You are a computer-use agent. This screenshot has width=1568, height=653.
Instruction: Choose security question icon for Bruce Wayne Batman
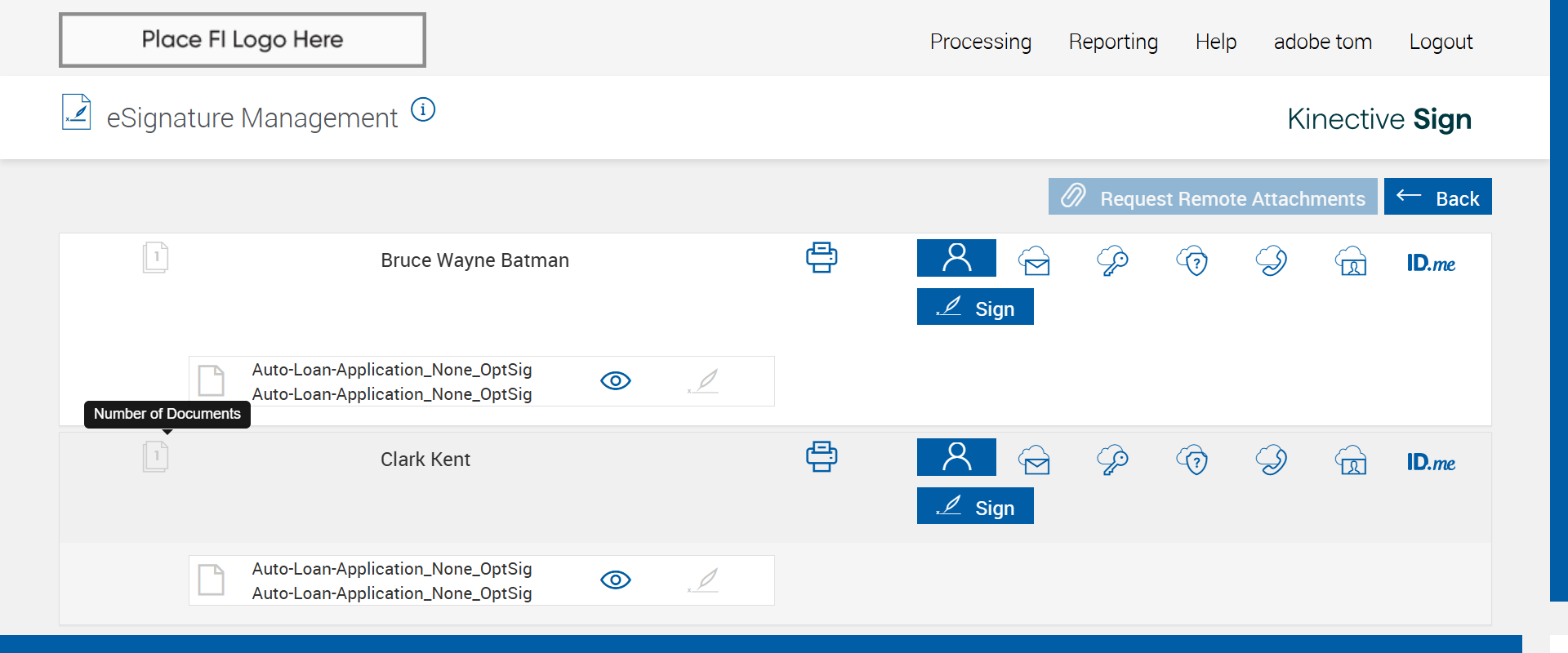pos(1192,261)
